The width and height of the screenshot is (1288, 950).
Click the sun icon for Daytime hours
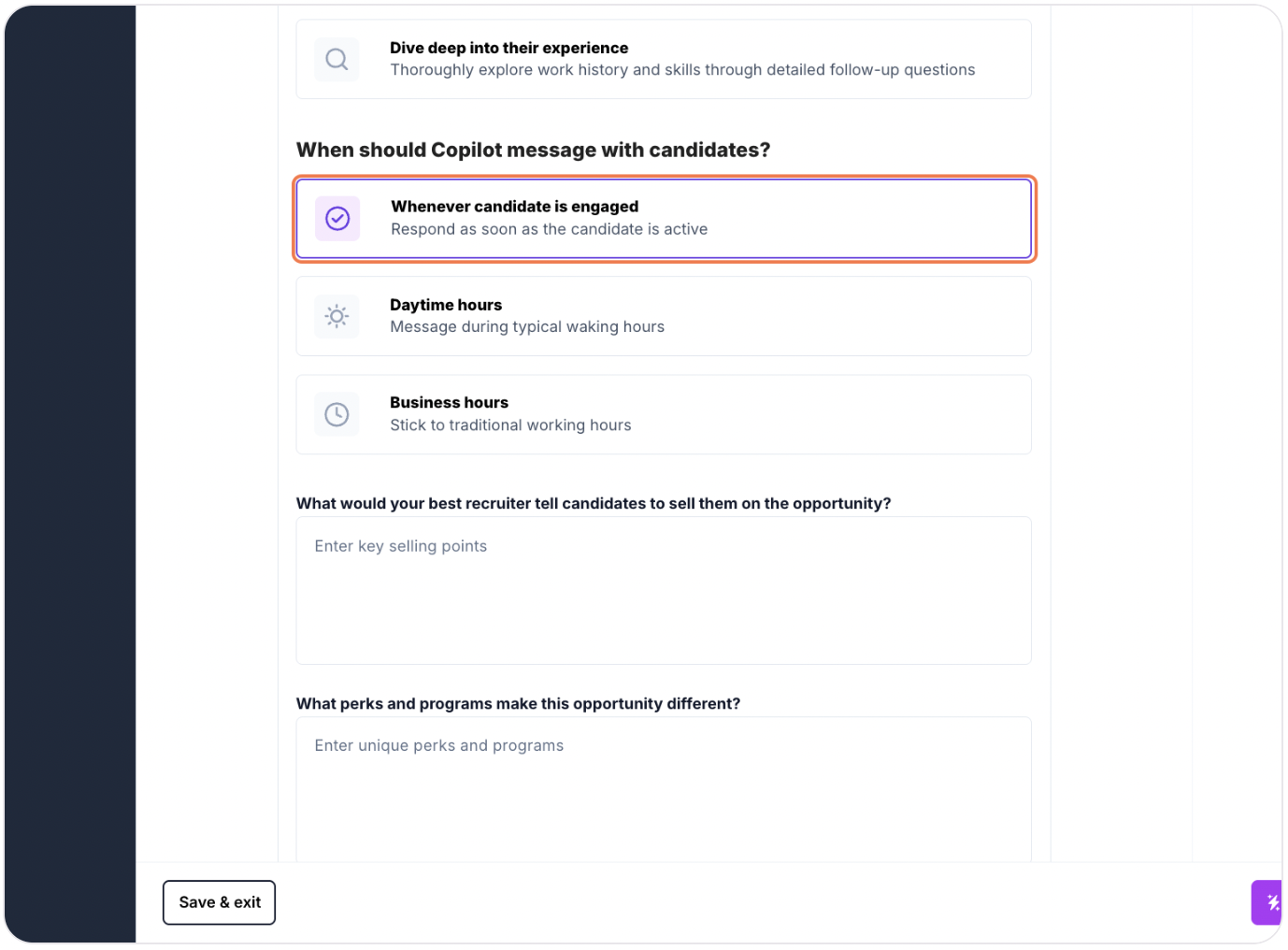pyautogui.click(x=336, y=316)
